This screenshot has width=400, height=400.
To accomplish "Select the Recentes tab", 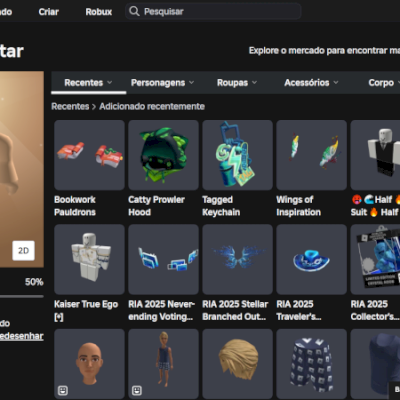I will point(88,83).
